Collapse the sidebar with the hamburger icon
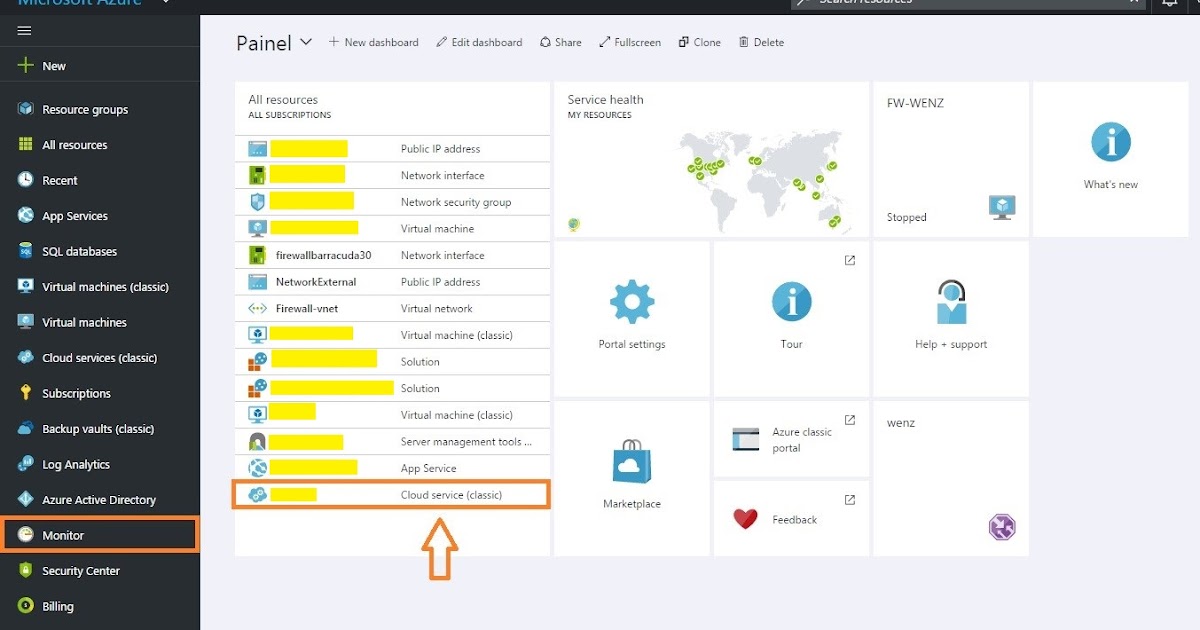 click(24, 29)
